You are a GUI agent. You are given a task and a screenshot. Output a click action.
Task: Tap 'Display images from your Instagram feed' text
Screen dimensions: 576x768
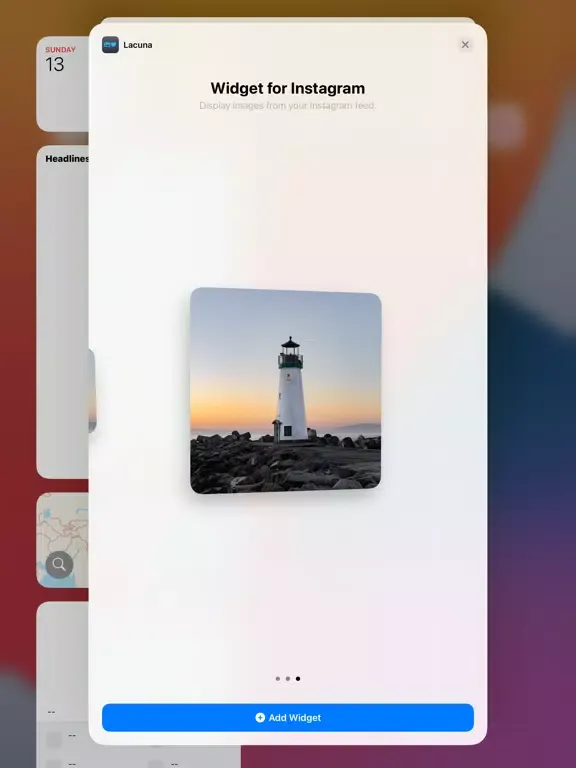[x=288, y=105]
